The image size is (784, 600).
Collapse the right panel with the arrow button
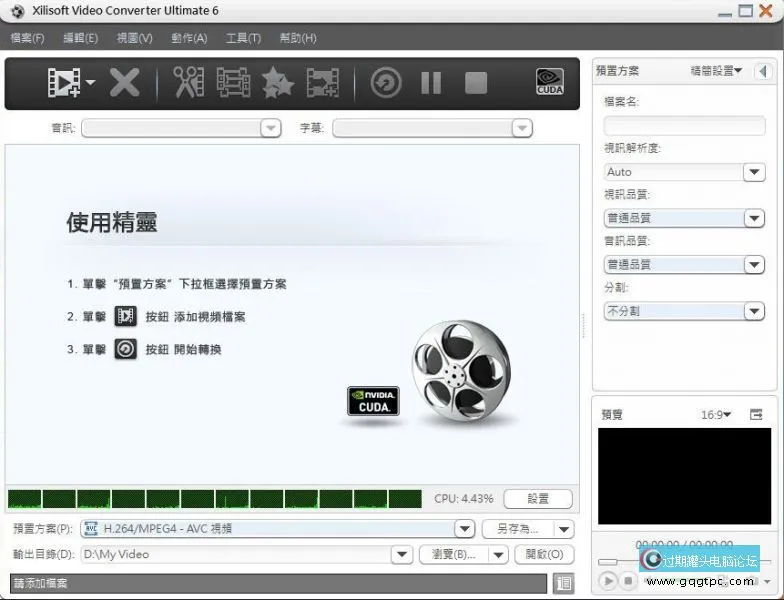(x=764, y=71)
